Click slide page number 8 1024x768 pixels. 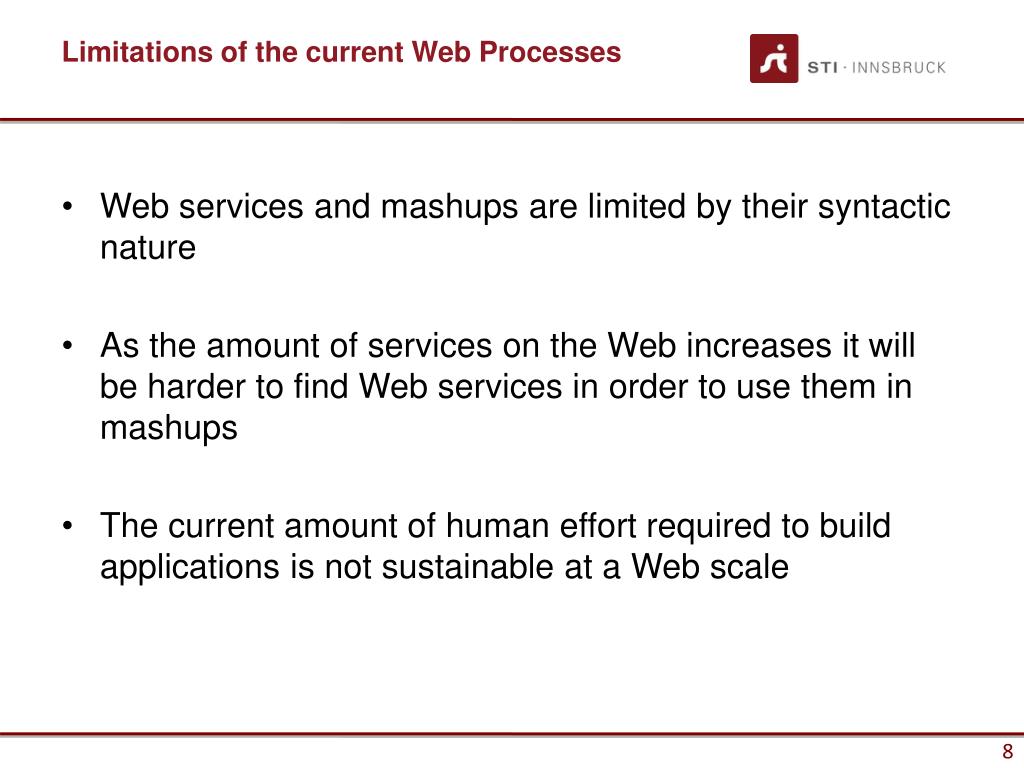pyautogui.click(x=1008, y=751)
